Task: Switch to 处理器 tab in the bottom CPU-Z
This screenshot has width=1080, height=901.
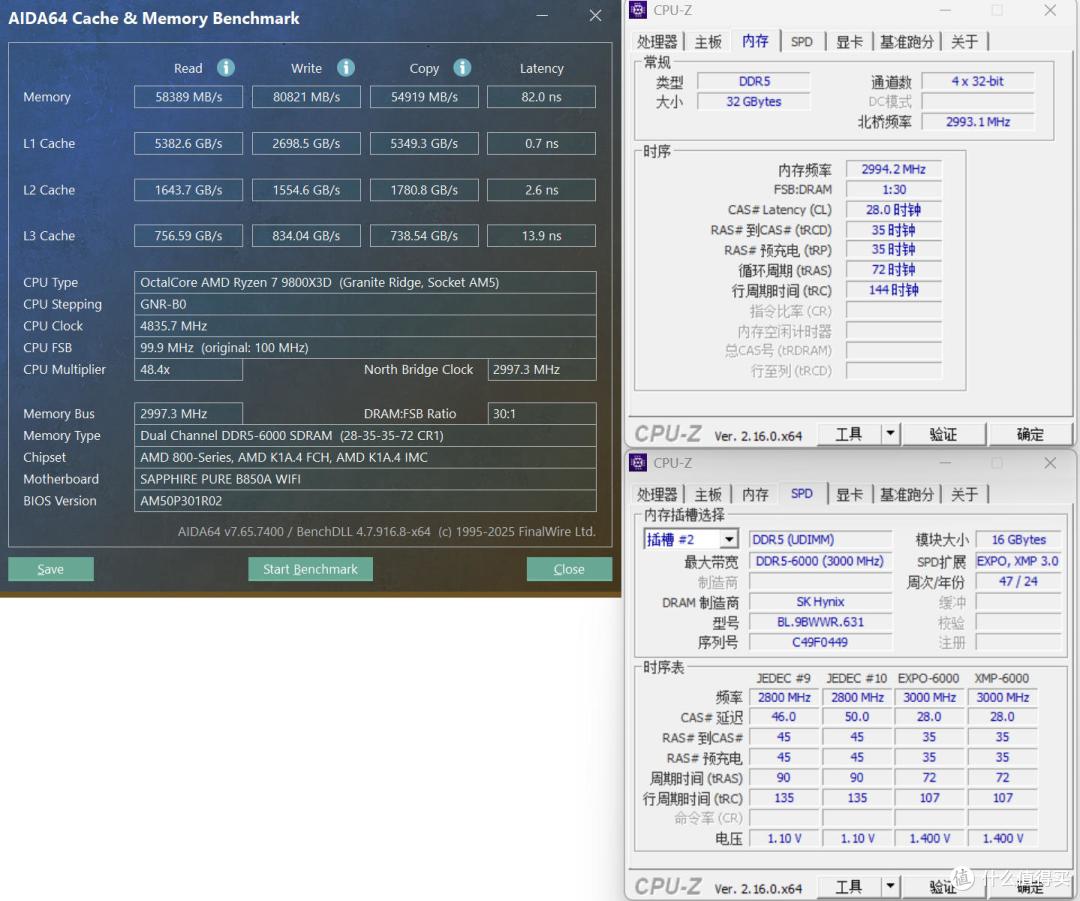Action: [x=657, y=494]
